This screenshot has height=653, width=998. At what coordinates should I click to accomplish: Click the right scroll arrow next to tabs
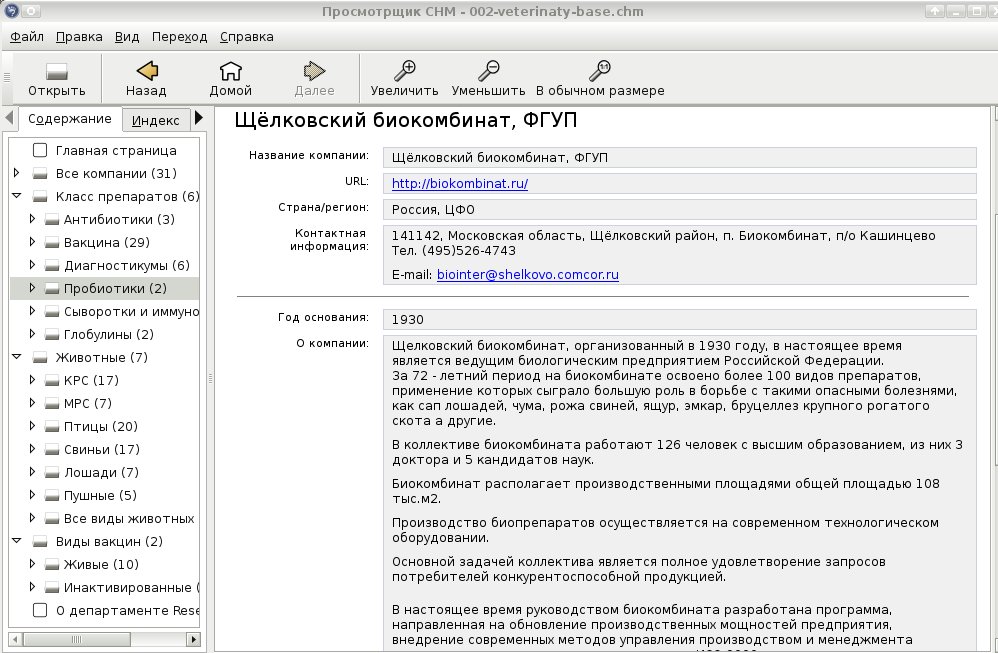coord(199,118)
